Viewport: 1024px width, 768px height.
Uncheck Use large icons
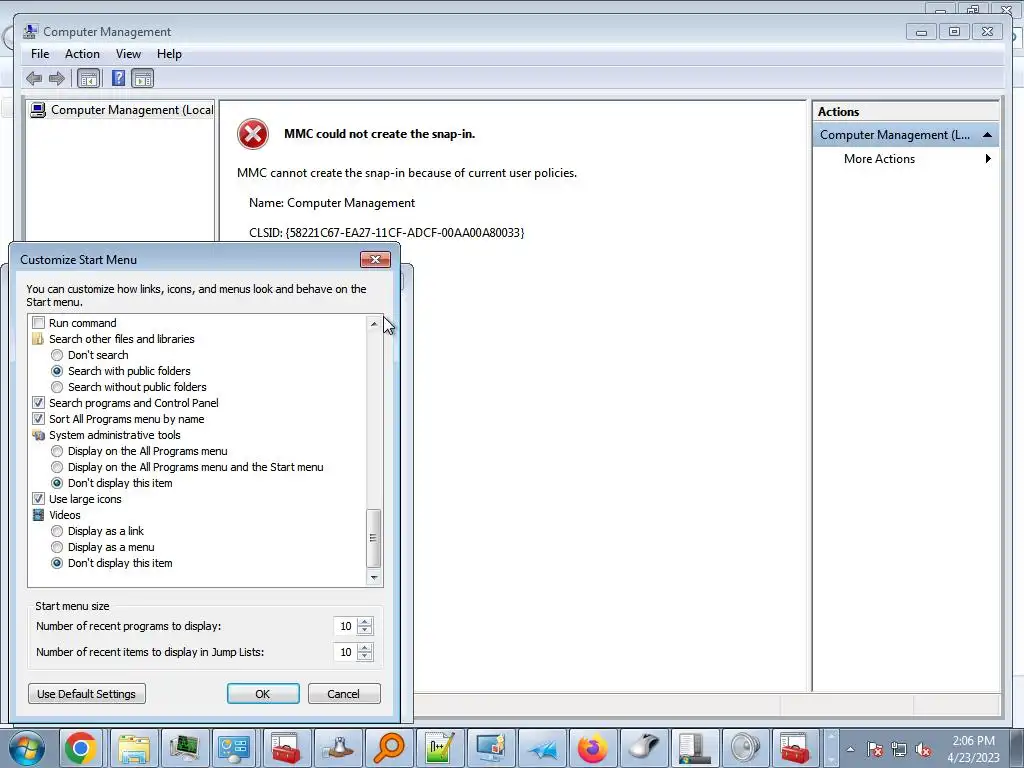click(39, 499)
